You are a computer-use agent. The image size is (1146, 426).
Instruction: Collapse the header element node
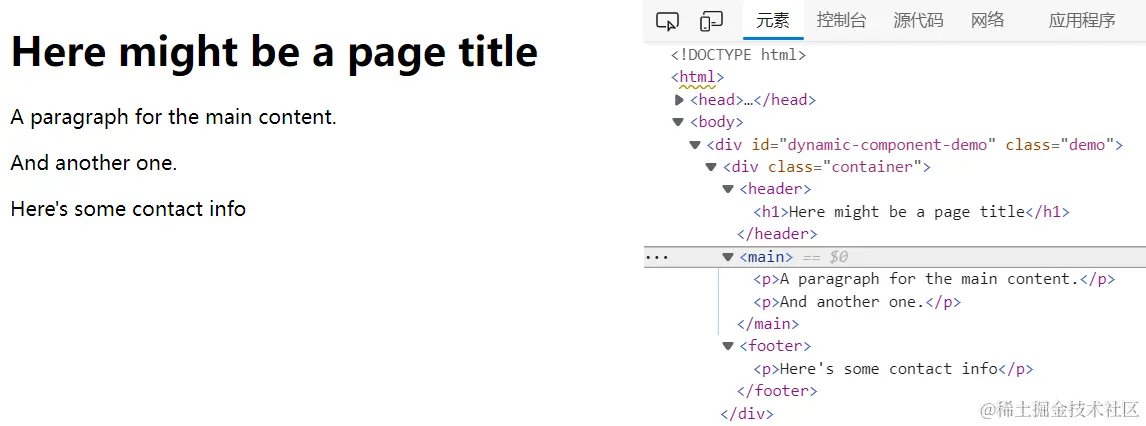coord(727,189)
